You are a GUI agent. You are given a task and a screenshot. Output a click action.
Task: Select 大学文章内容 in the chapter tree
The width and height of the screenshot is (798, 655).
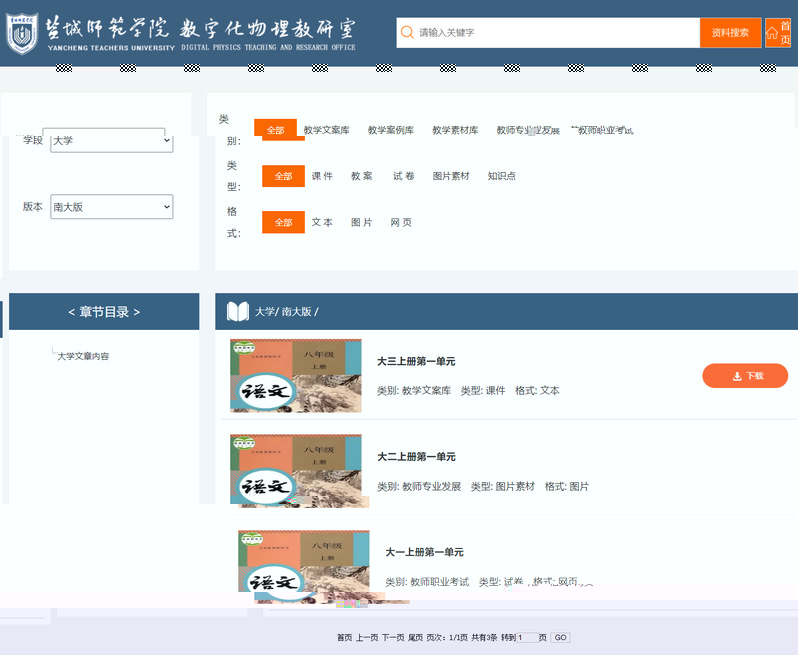point(83,356)
